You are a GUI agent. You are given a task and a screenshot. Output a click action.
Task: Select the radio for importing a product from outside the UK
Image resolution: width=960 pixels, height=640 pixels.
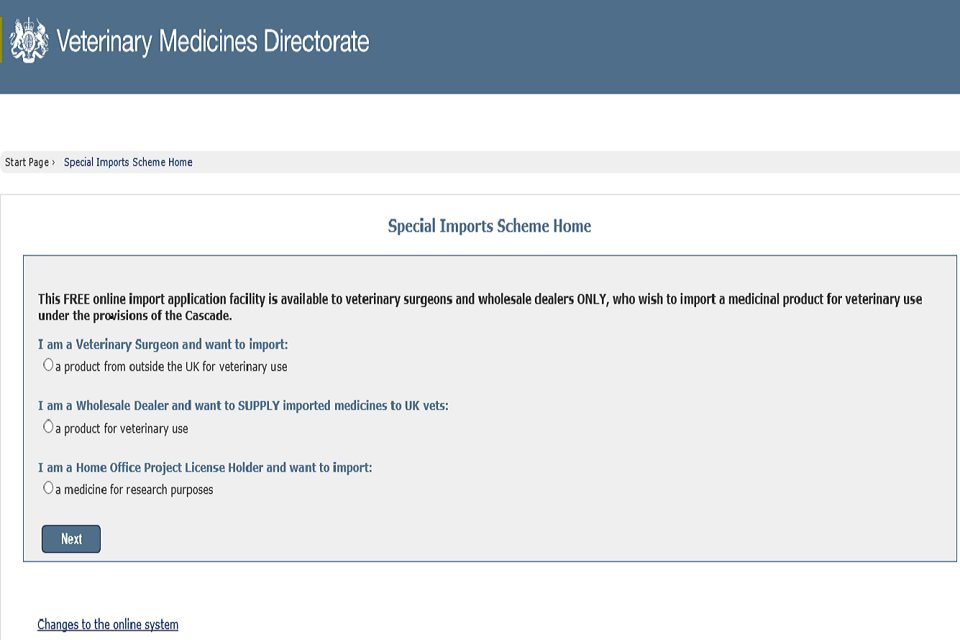(48, 365)
